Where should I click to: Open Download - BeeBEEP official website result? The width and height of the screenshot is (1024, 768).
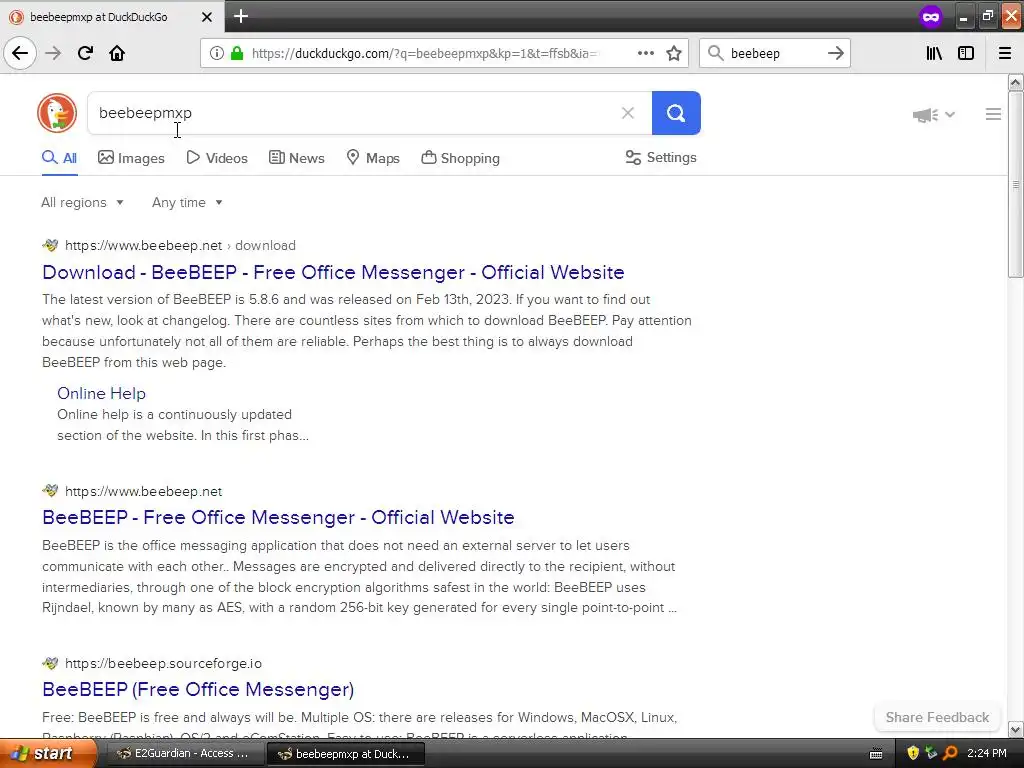(333, 272)
